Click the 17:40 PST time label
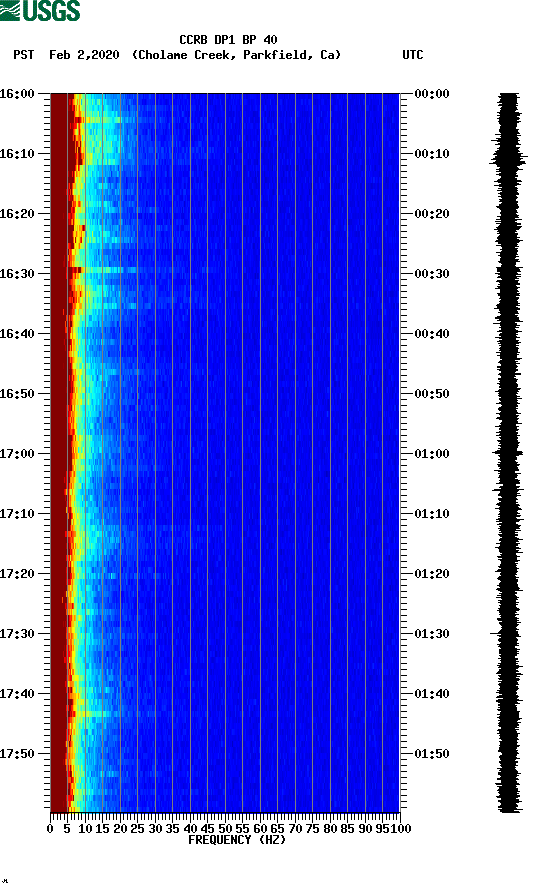 click(17, 693)
